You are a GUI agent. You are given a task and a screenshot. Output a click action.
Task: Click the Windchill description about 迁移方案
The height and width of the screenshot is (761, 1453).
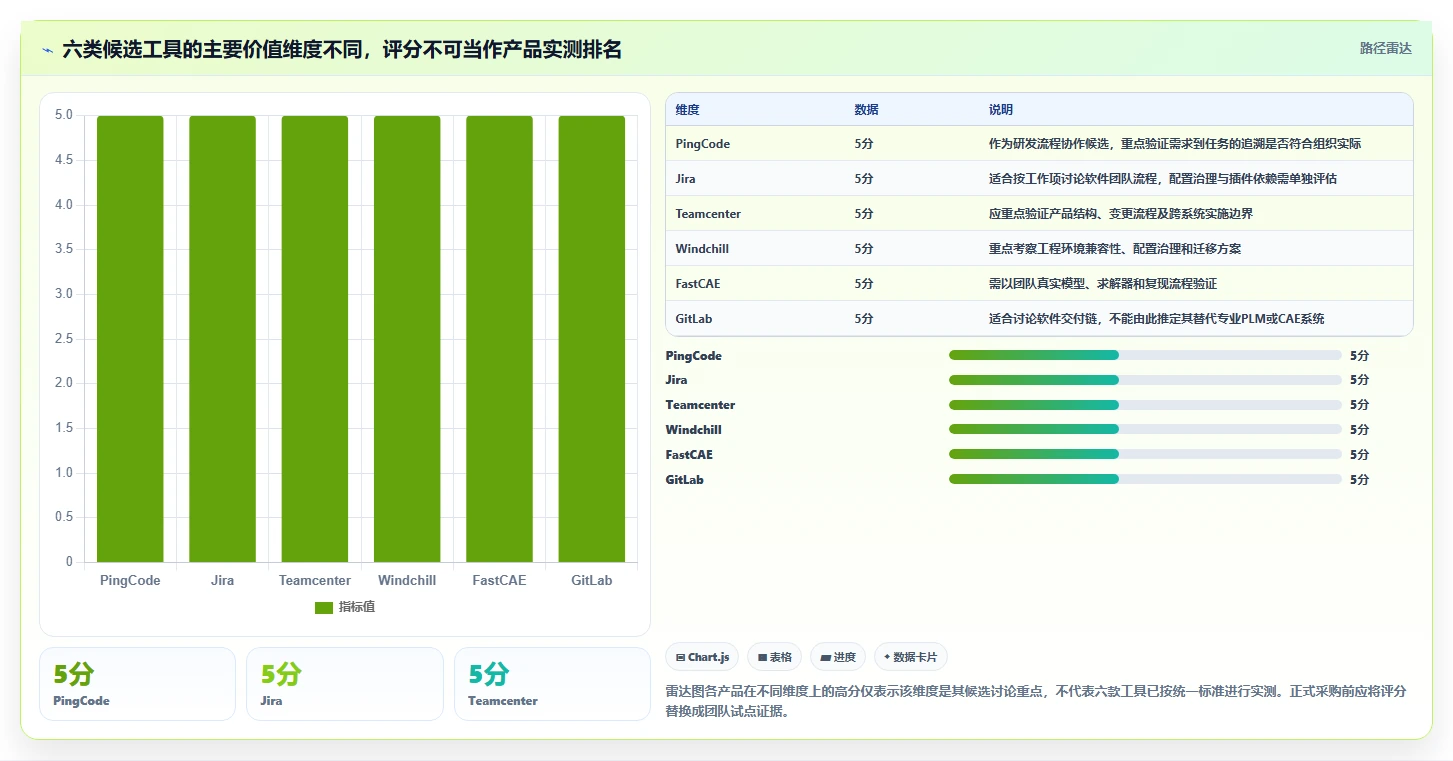[x=1115, y=249]
